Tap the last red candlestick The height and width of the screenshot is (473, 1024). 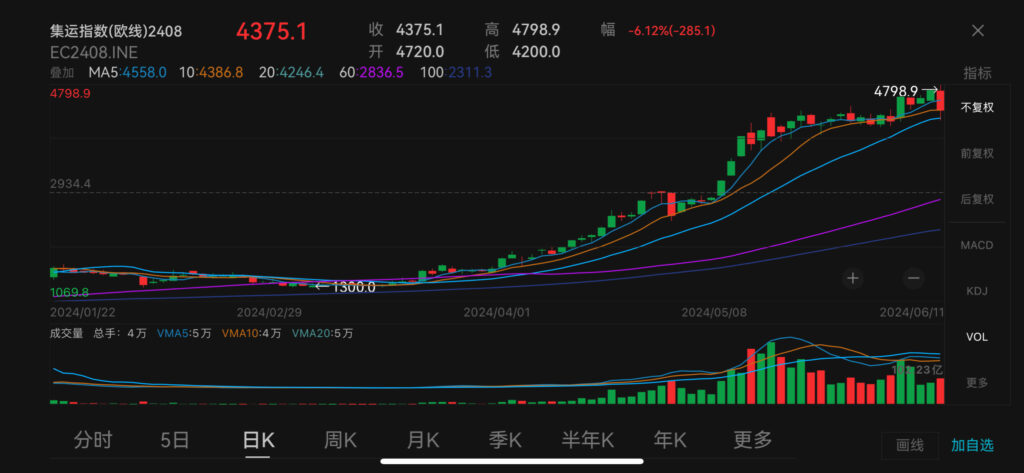[x=941, y=101]
